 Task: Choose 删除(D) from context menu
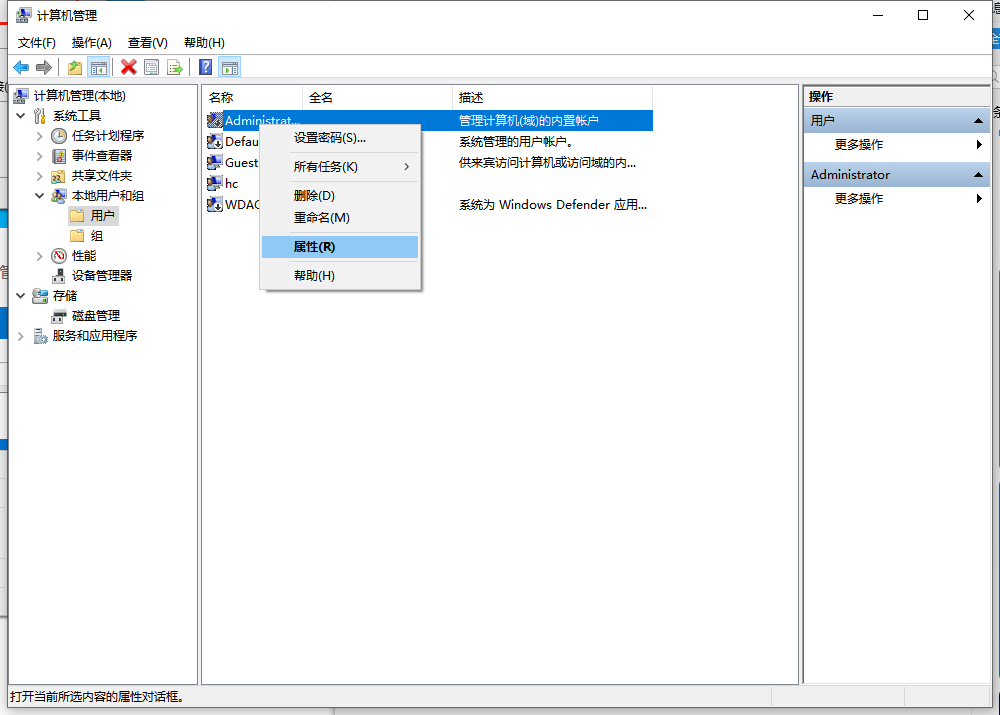click(340, 196)
